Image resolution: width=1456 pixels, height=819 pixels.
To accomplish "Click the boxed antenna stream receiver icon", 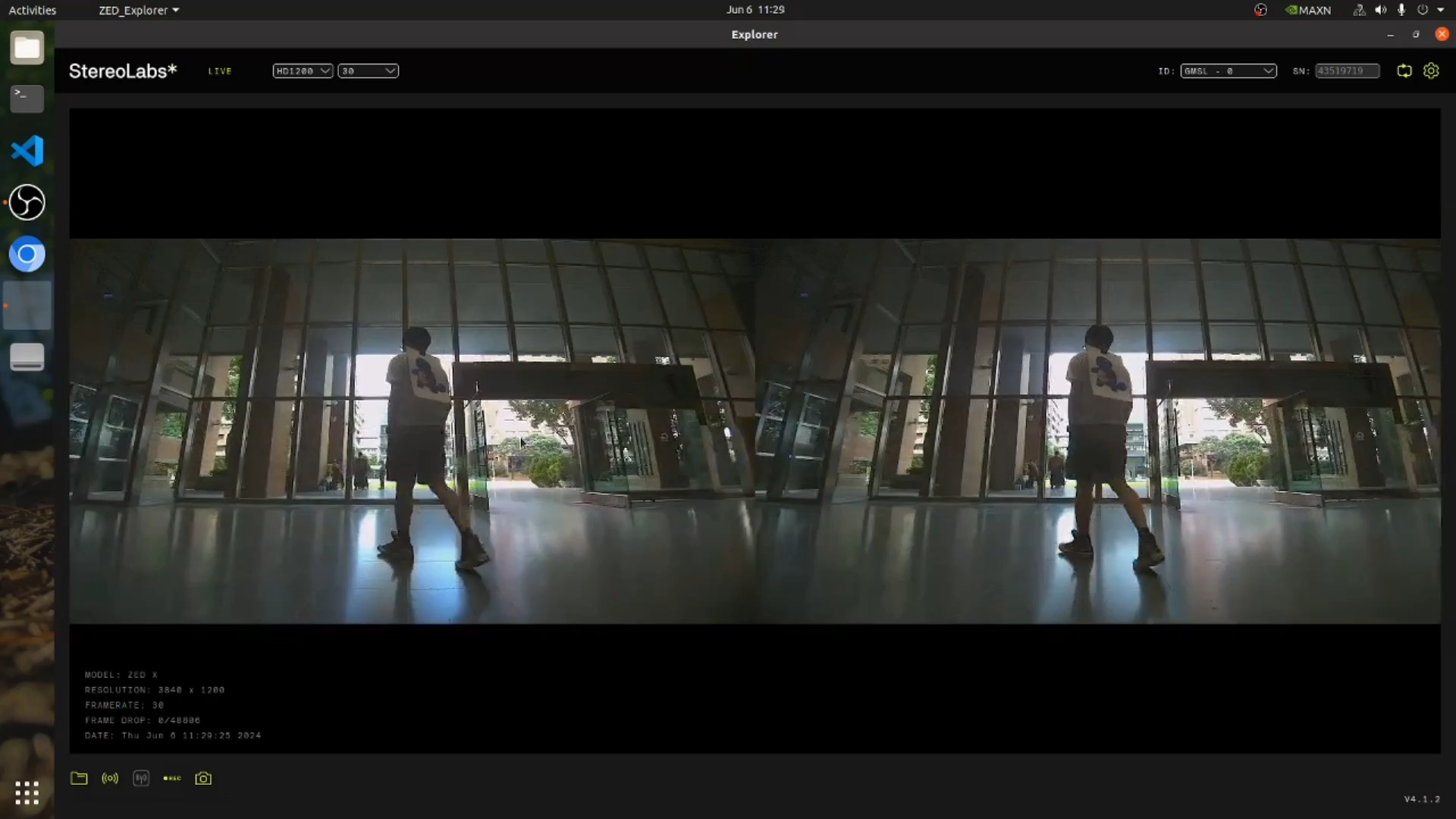I will click(x=141, y=778).
